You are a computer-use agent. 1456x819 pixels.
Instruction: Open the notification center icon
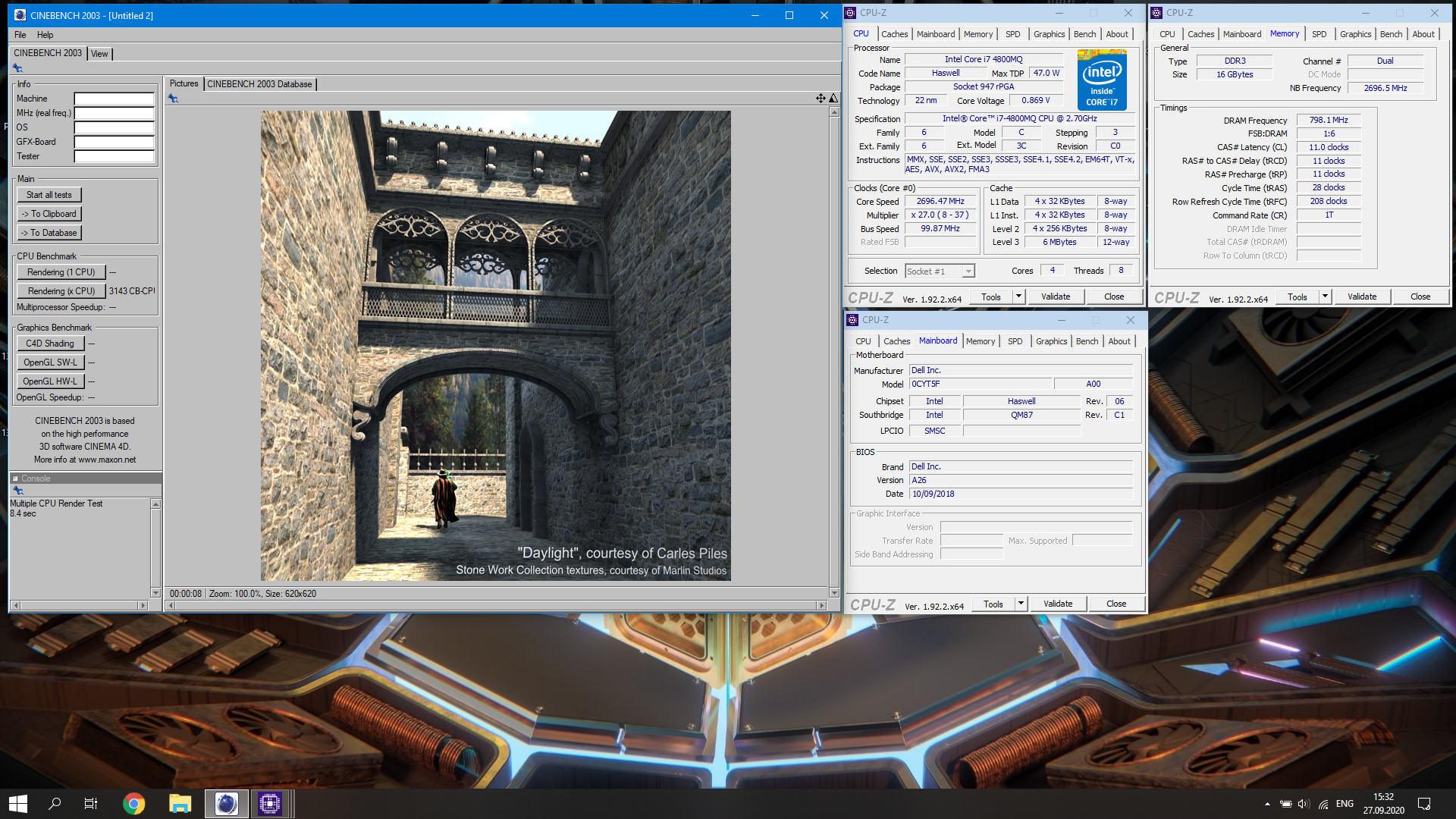coord(1424,804)
